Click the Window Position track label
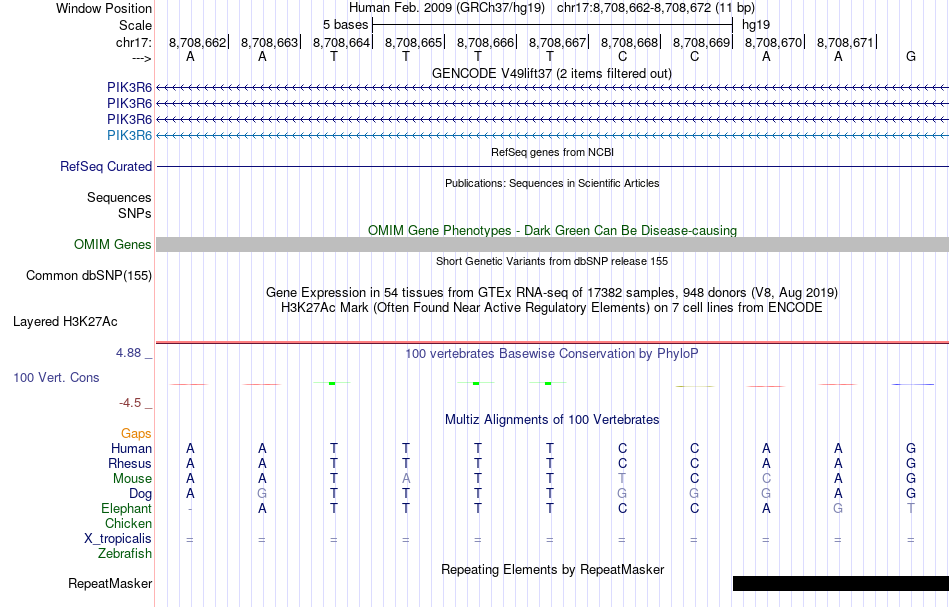Screen dimensions: 950x607 [104, 8]
